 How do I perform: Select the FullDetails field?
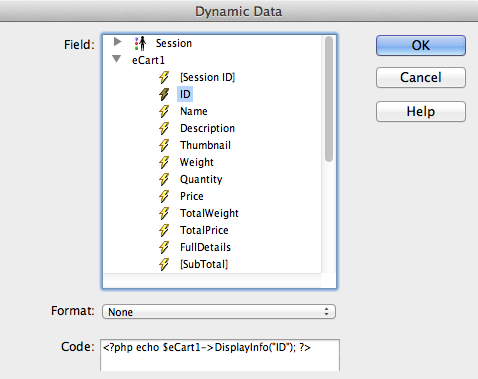[x=205, y=247]
